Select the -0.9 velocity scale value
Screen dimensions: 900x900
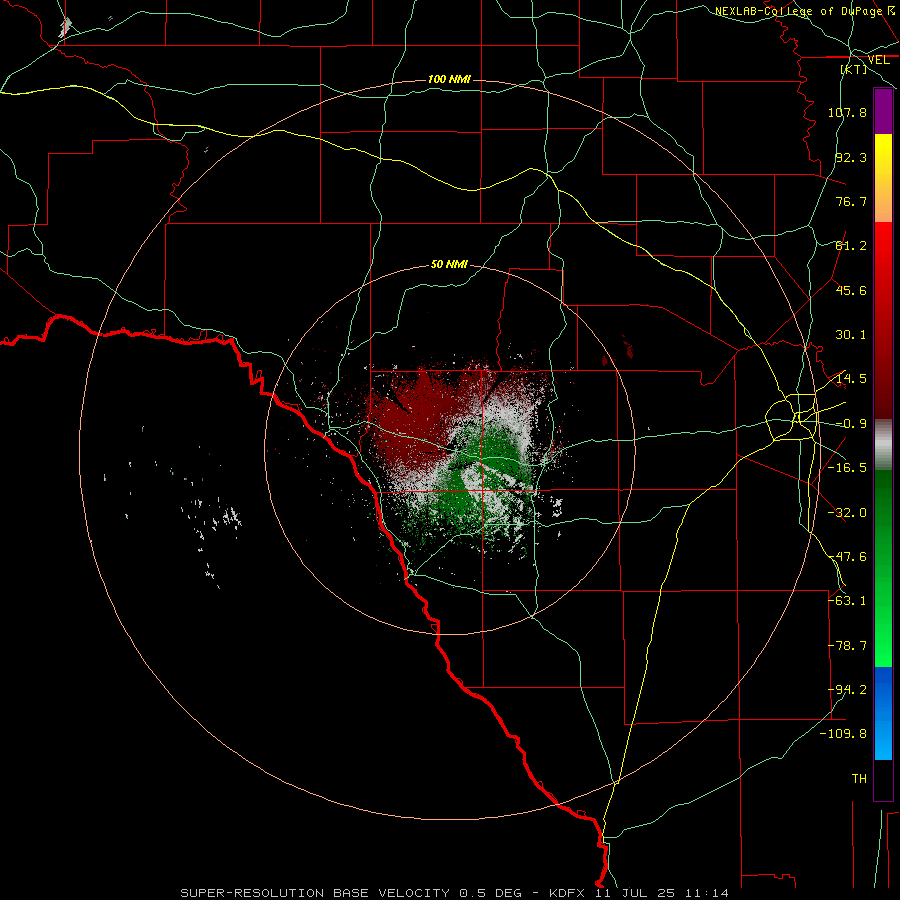851,424
